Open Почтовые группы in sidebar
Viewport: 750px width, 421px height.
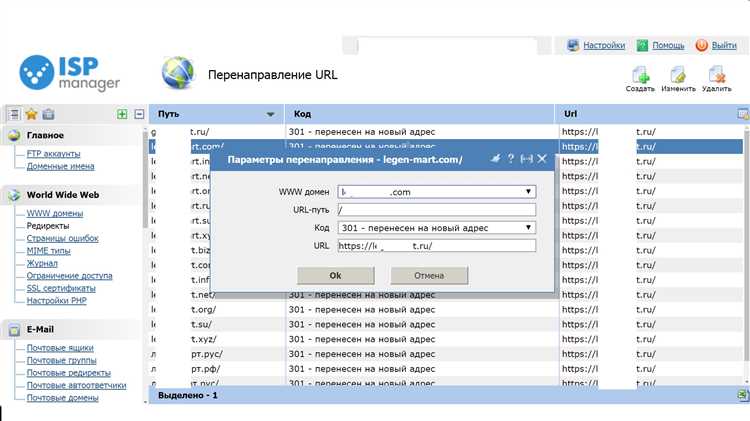[x=62, y=360]
